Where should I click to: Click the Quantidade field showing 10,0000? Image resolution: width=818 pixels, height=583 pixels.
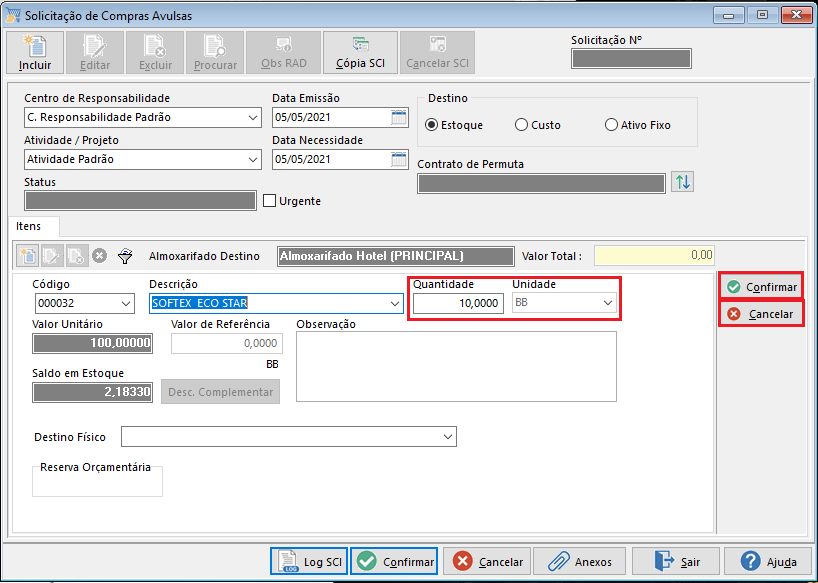point(458,303)
